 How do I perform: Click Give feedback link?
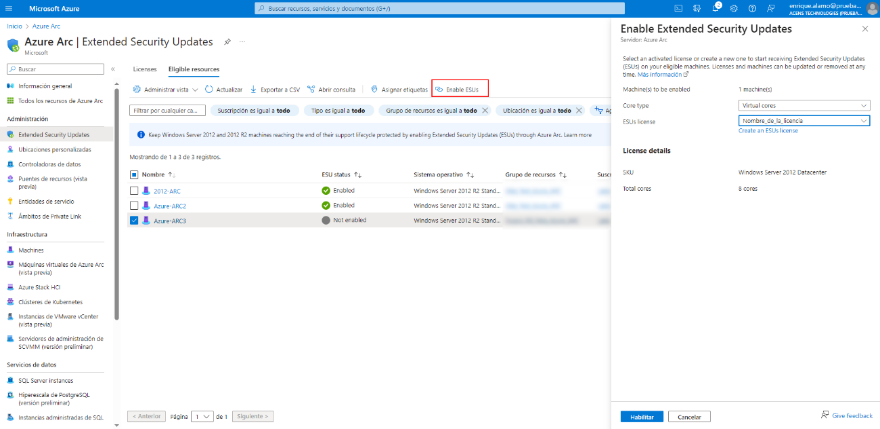coord(846,416)
